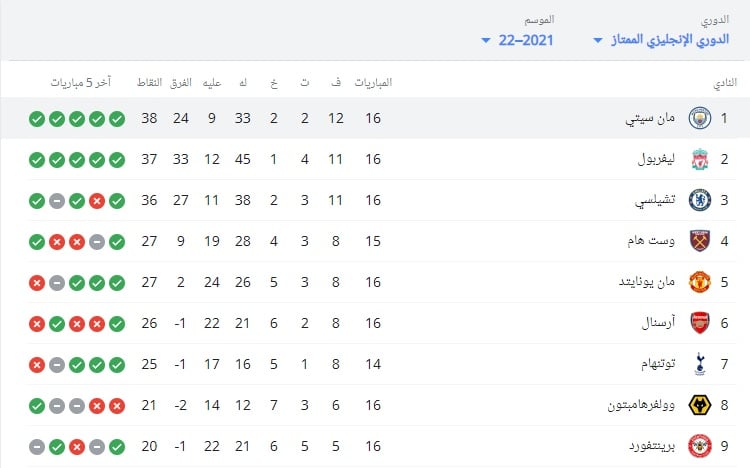Click the Arsenal club crest
The image size is (750, 468).
700,323
